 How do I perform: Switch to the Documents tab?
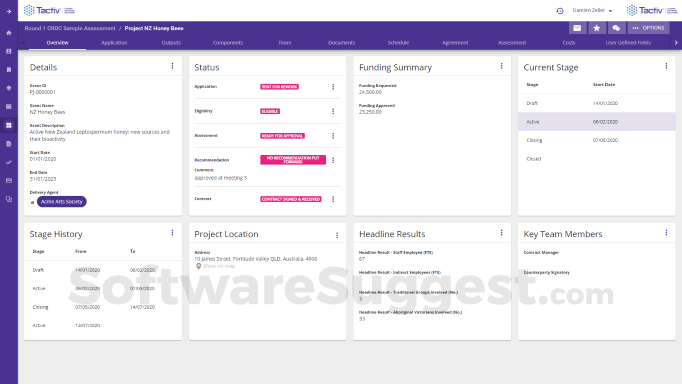point(341,43)
